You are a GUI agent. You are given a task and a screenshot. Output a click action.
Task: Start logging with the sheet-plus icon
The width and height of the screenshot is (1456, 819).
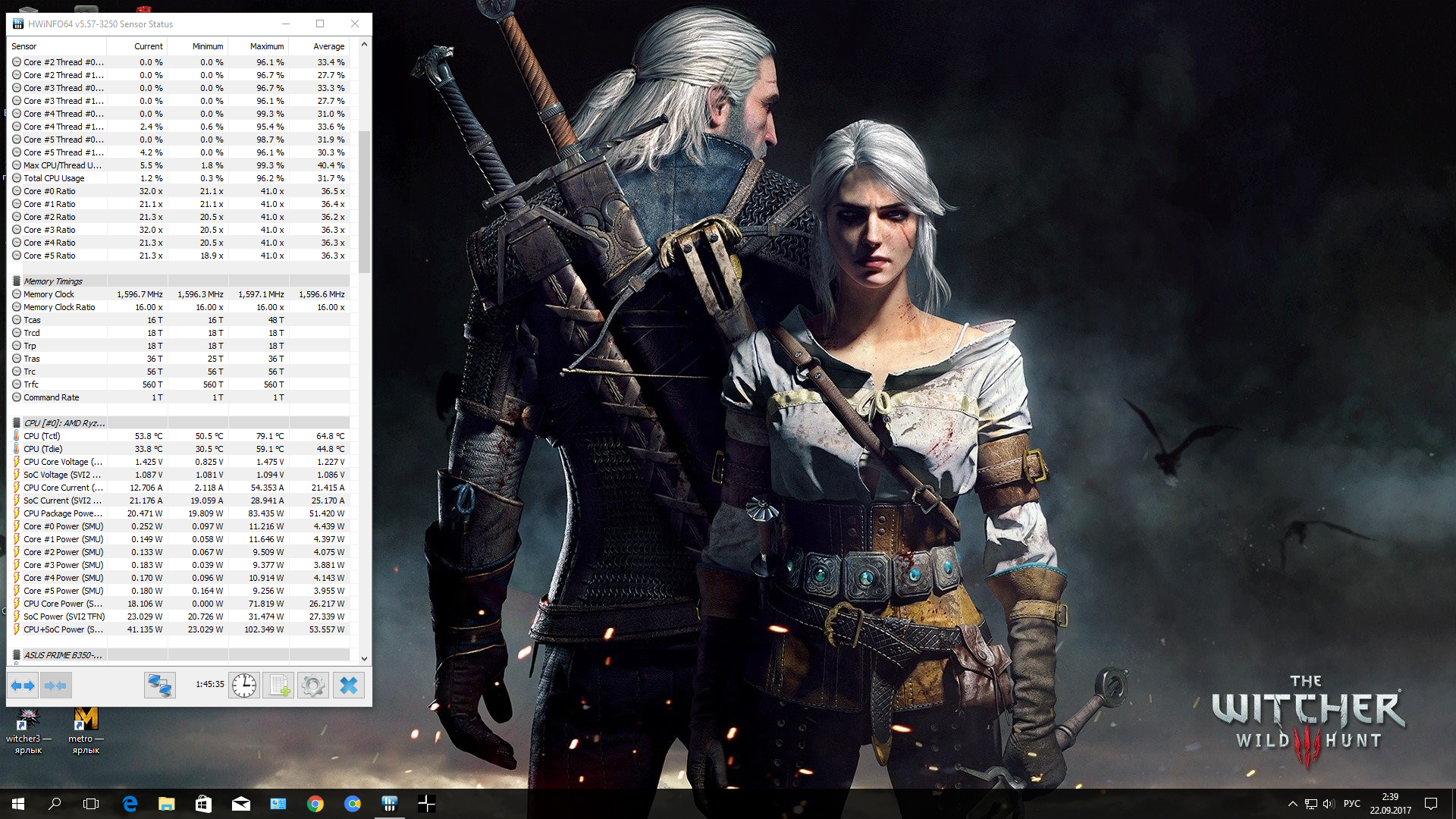[x=278, y=686]
